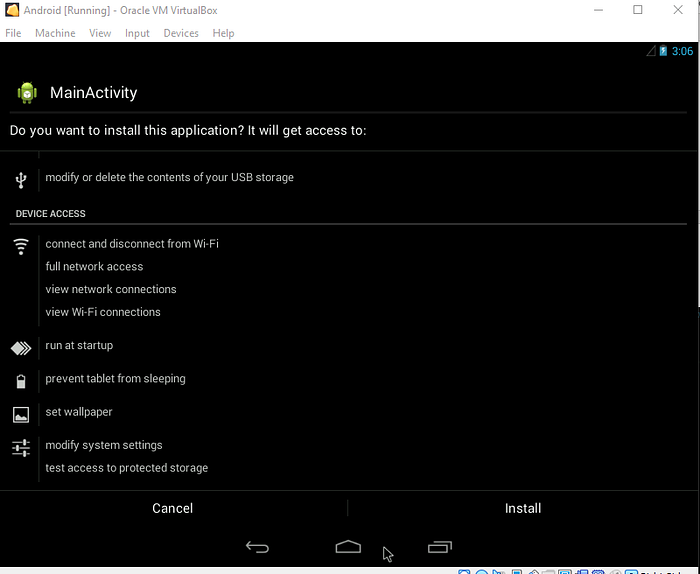
Task: Close the VirtualBox window
Action: [678, 10]
